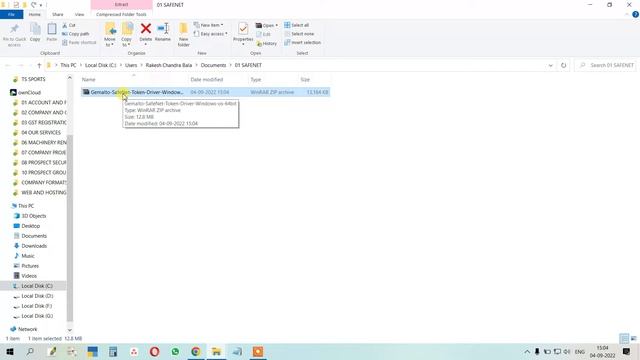Sort by Date modified column
The width and height of the screenshot is (640, 360).
point(207,80)
